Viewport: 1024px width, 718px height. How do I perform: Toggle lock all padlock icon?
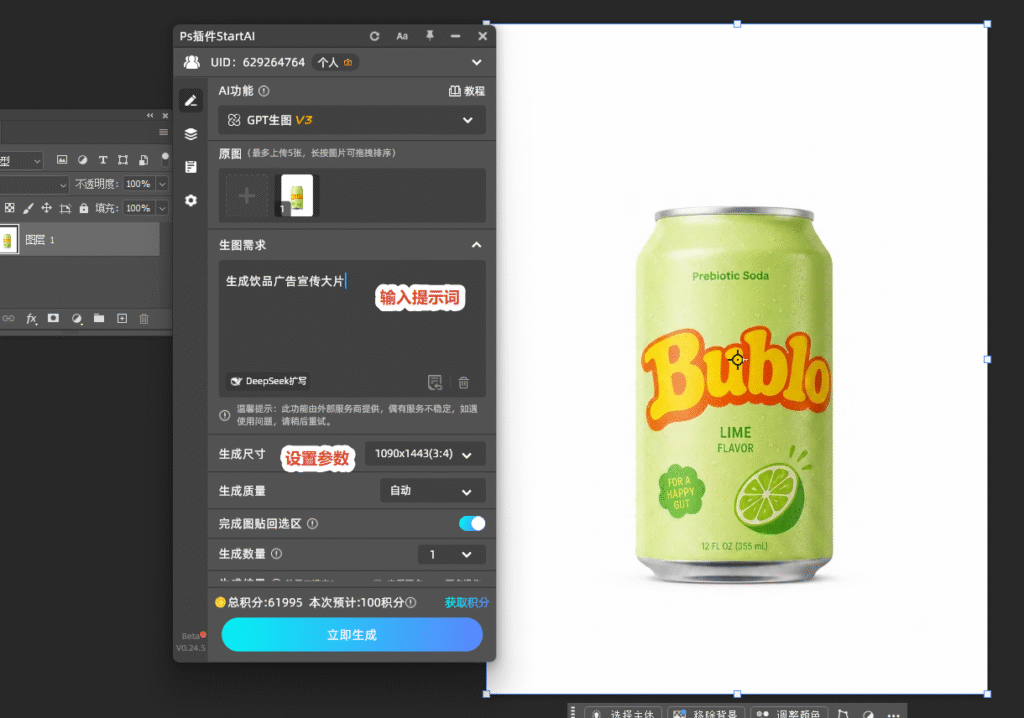point(84,208)
